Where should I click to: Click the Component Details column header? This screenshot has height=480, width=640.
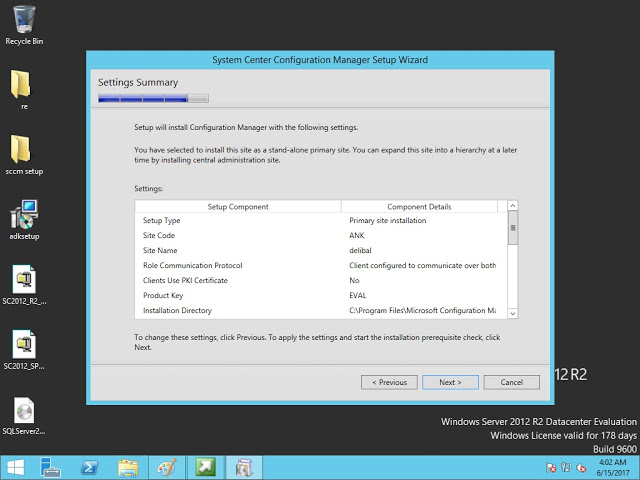coord(419,207)
